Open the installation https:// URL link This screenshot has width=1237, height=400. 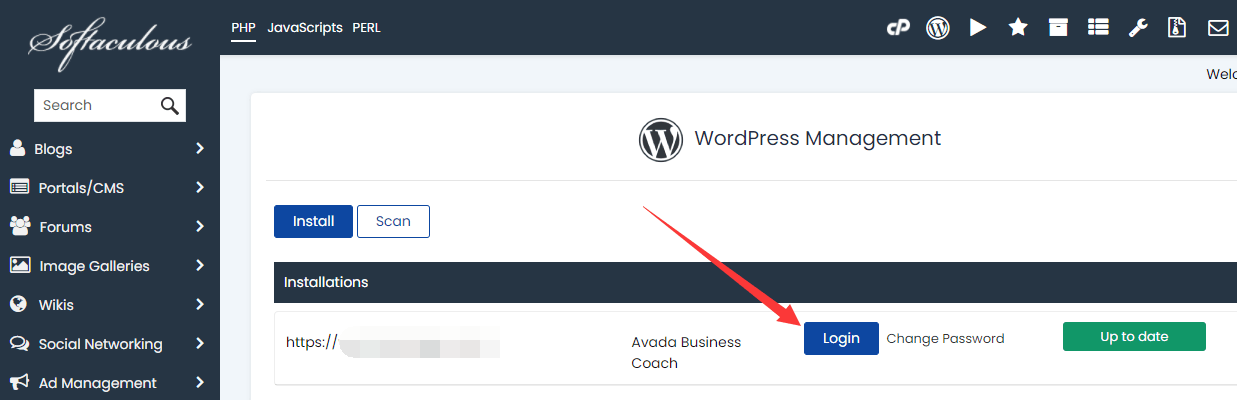tap(392, 342)
